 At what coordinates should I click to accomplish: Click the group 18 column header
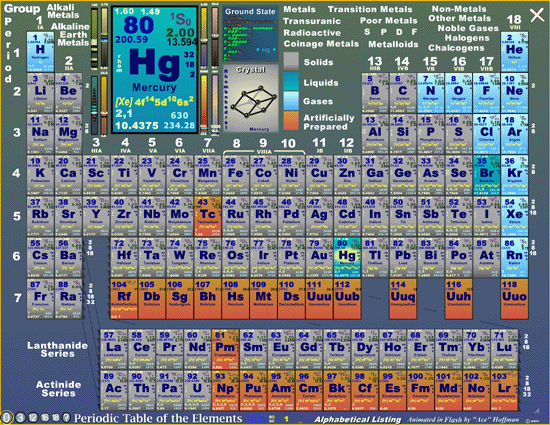click(x=514, y=21)
